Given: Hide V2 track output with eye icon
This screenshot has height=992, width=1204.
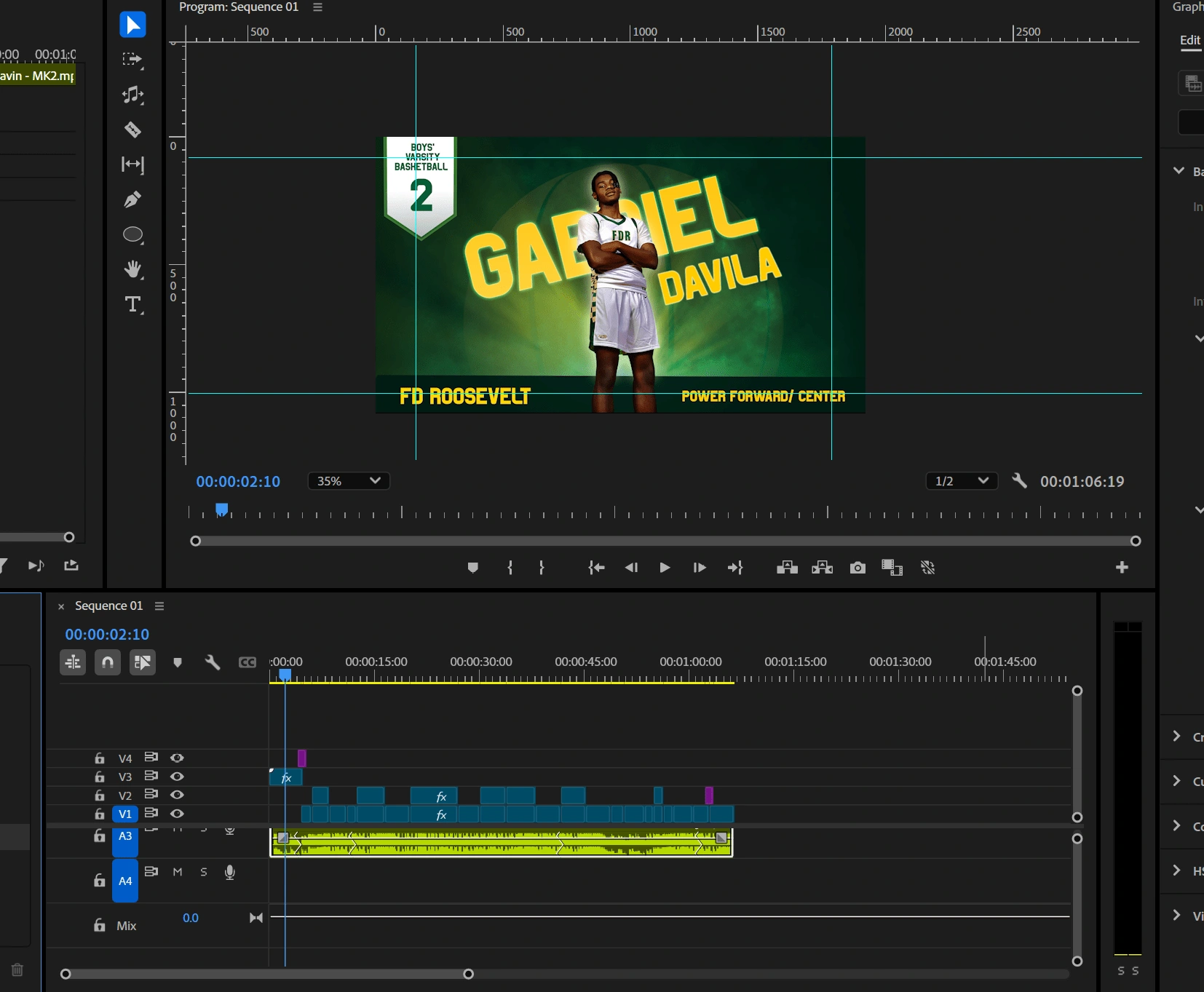Looking at the screenshot, I should tap(177, 795).
